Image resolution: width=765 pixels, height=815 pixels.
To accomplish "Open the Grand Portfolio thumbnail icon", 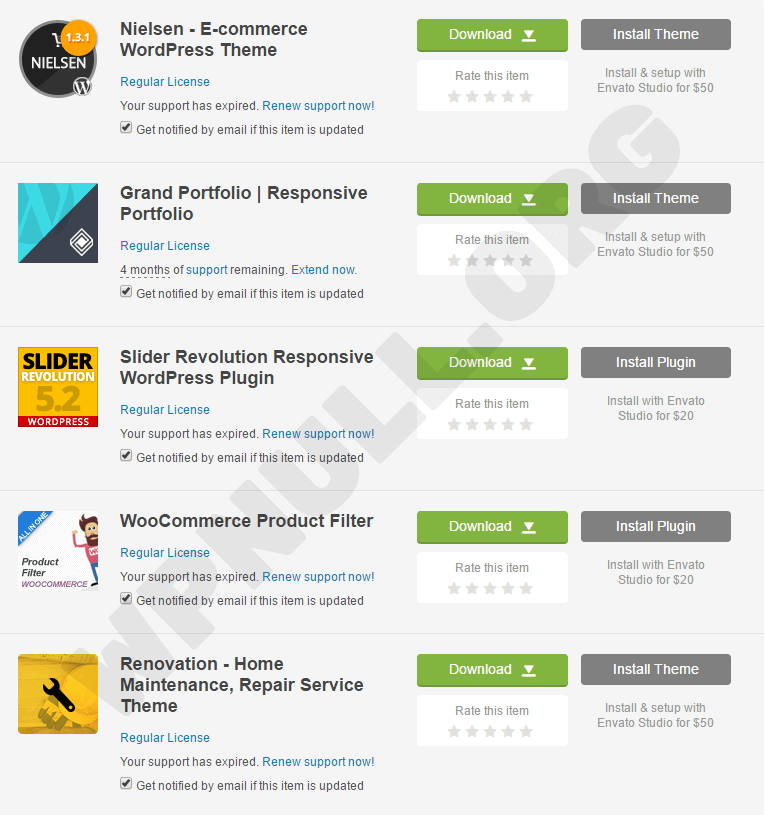I will pyautogui.click(x=58, y=223).
